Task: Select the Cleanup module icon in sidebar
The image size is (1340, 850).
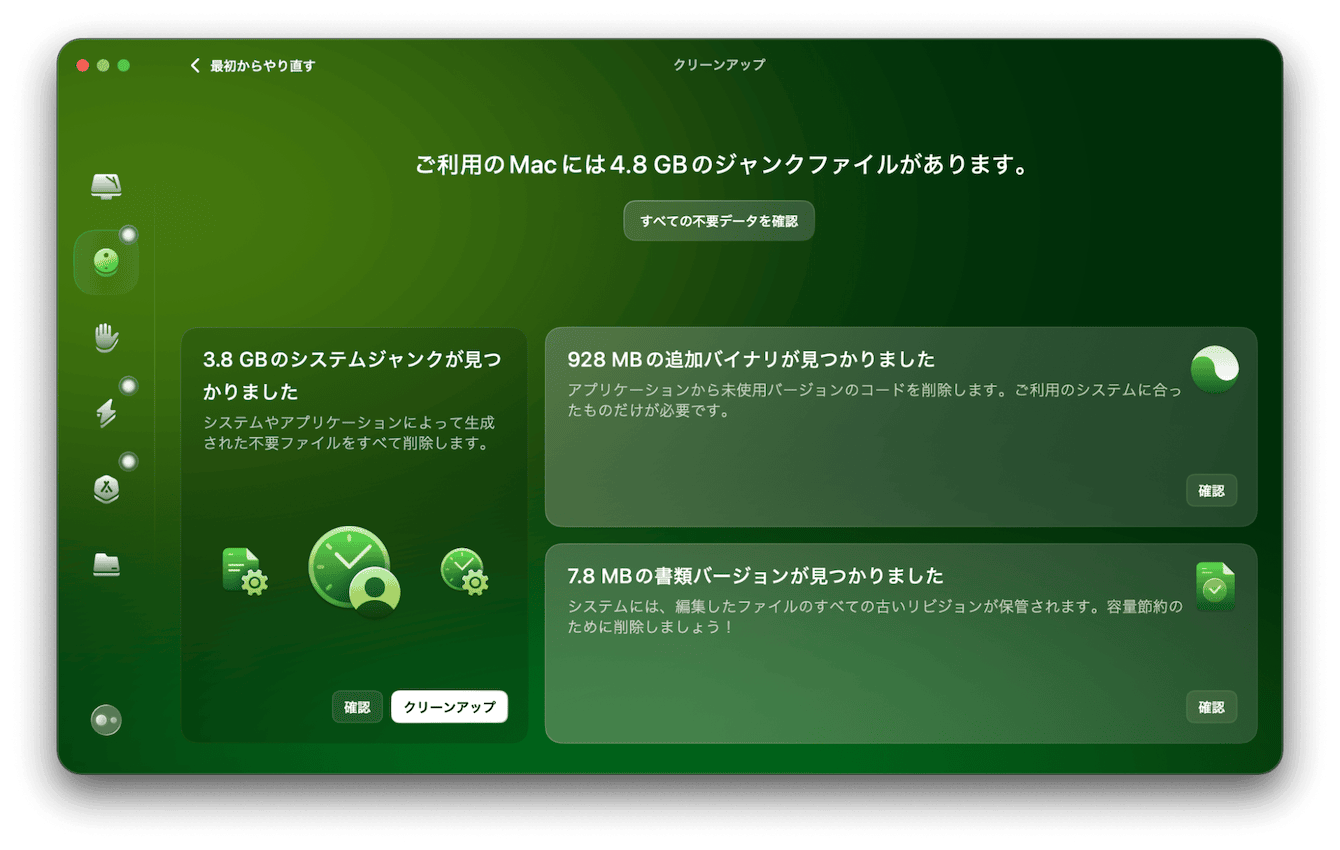Action: pyautogui.click(x=106, y=262)
